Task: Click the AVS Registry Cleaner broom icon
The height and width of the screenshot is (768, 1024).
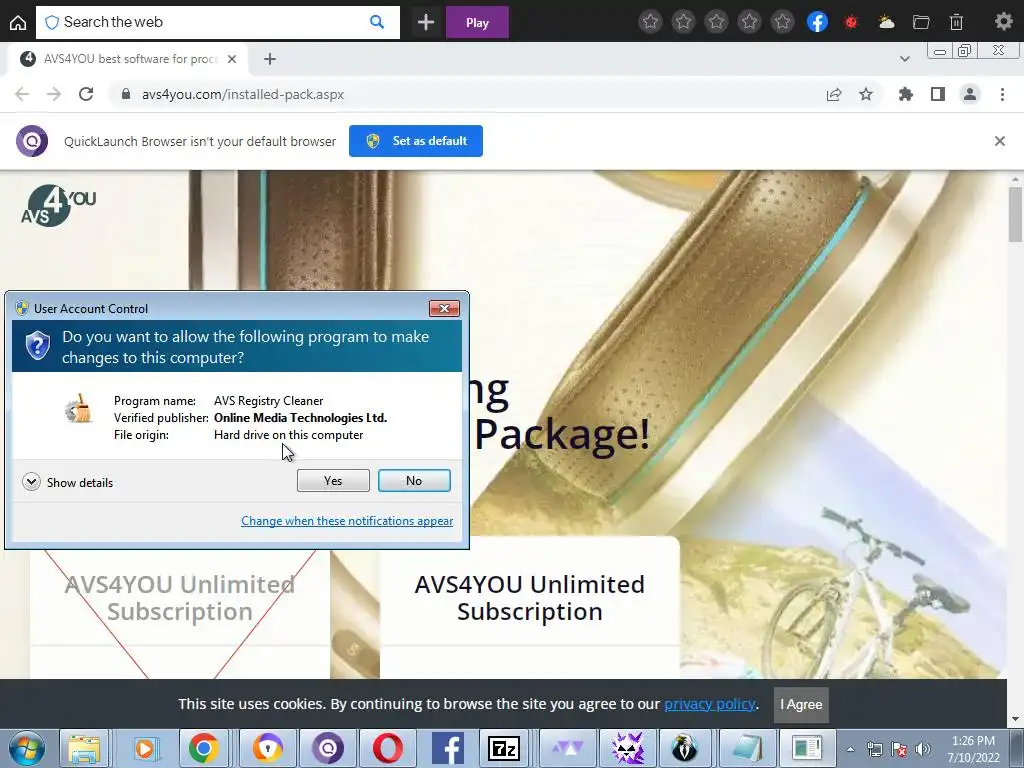Action: pyautogui.click(x=78, y=409)
